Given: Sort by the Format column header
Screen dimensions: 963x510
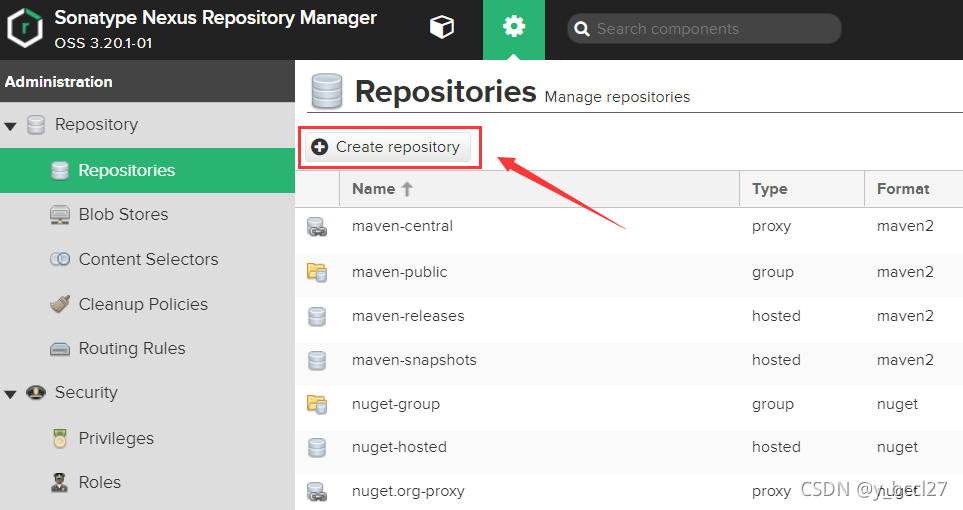Looking at the screenshot, I should point(914,189).
